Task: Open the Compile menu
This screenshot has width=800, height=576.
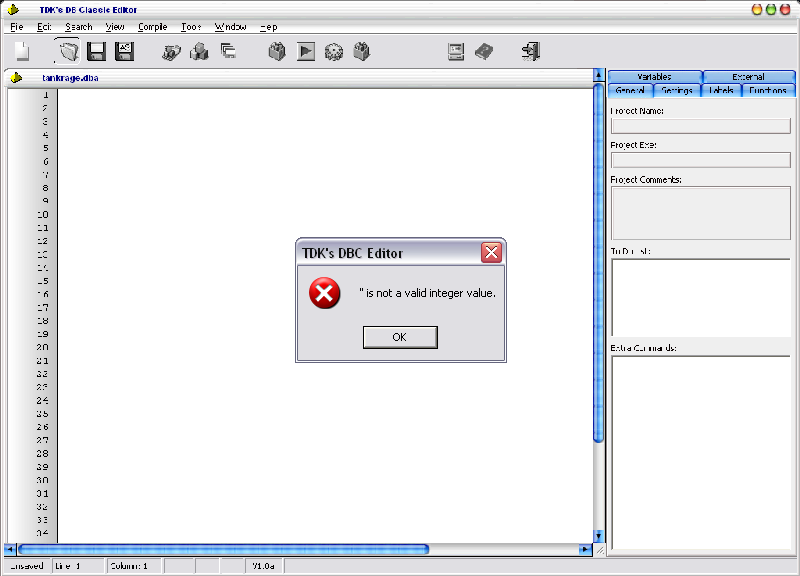Action: tap(153, 27)
